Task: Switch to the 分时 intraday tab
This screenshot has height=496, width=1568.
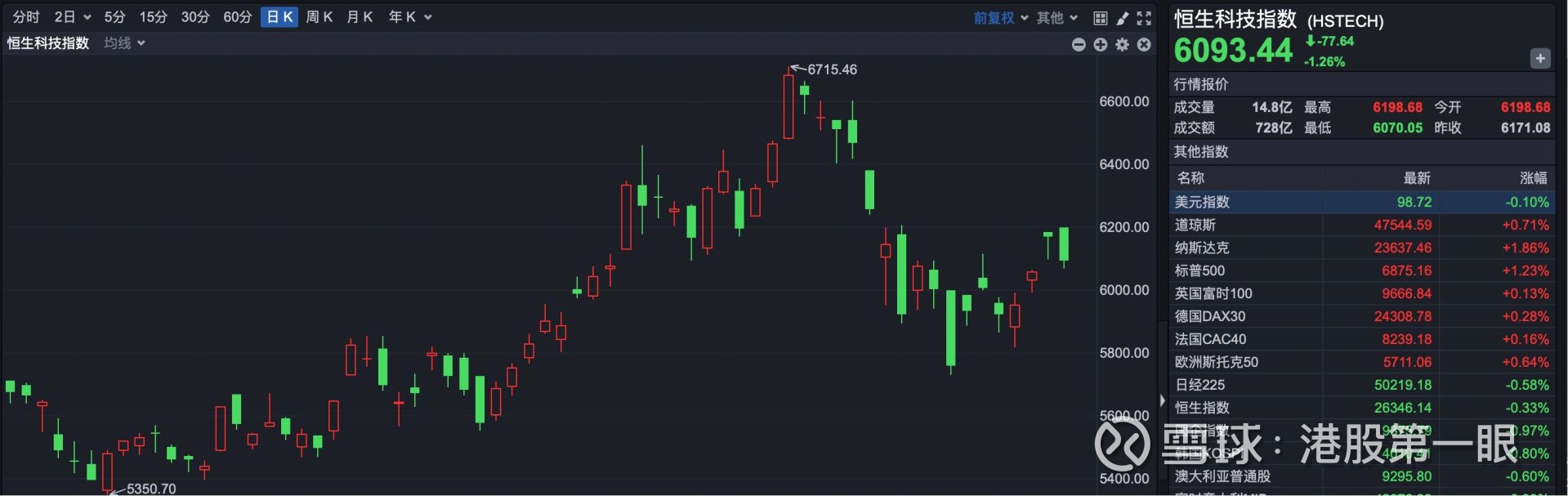Action: [x=26, y=17]
